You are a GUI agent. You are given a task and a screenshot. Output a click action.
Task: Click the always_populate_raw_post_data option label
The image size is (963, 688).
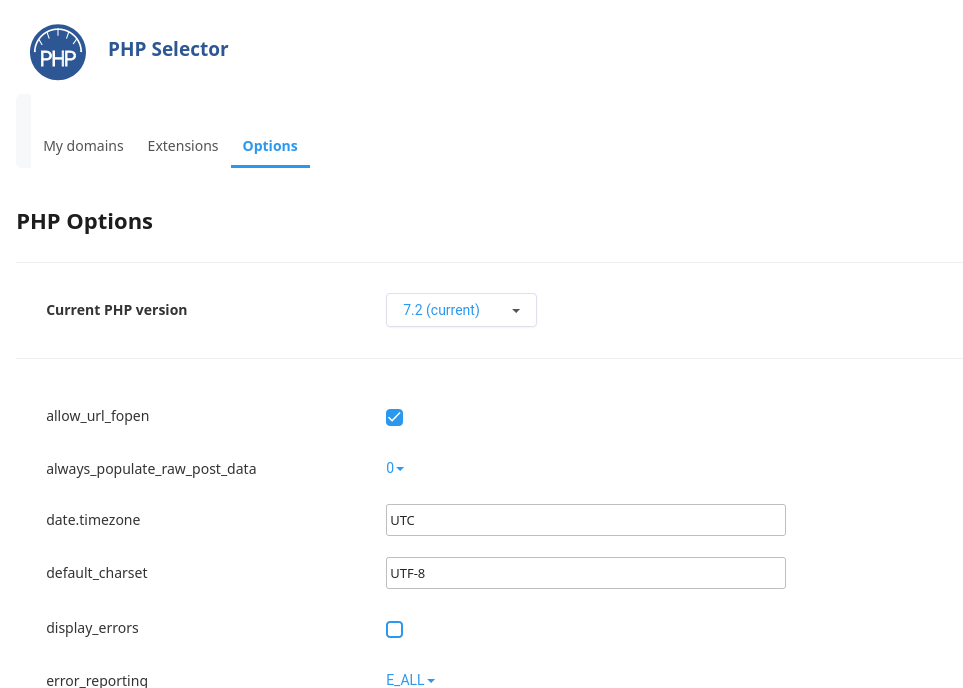pos(151,468)
